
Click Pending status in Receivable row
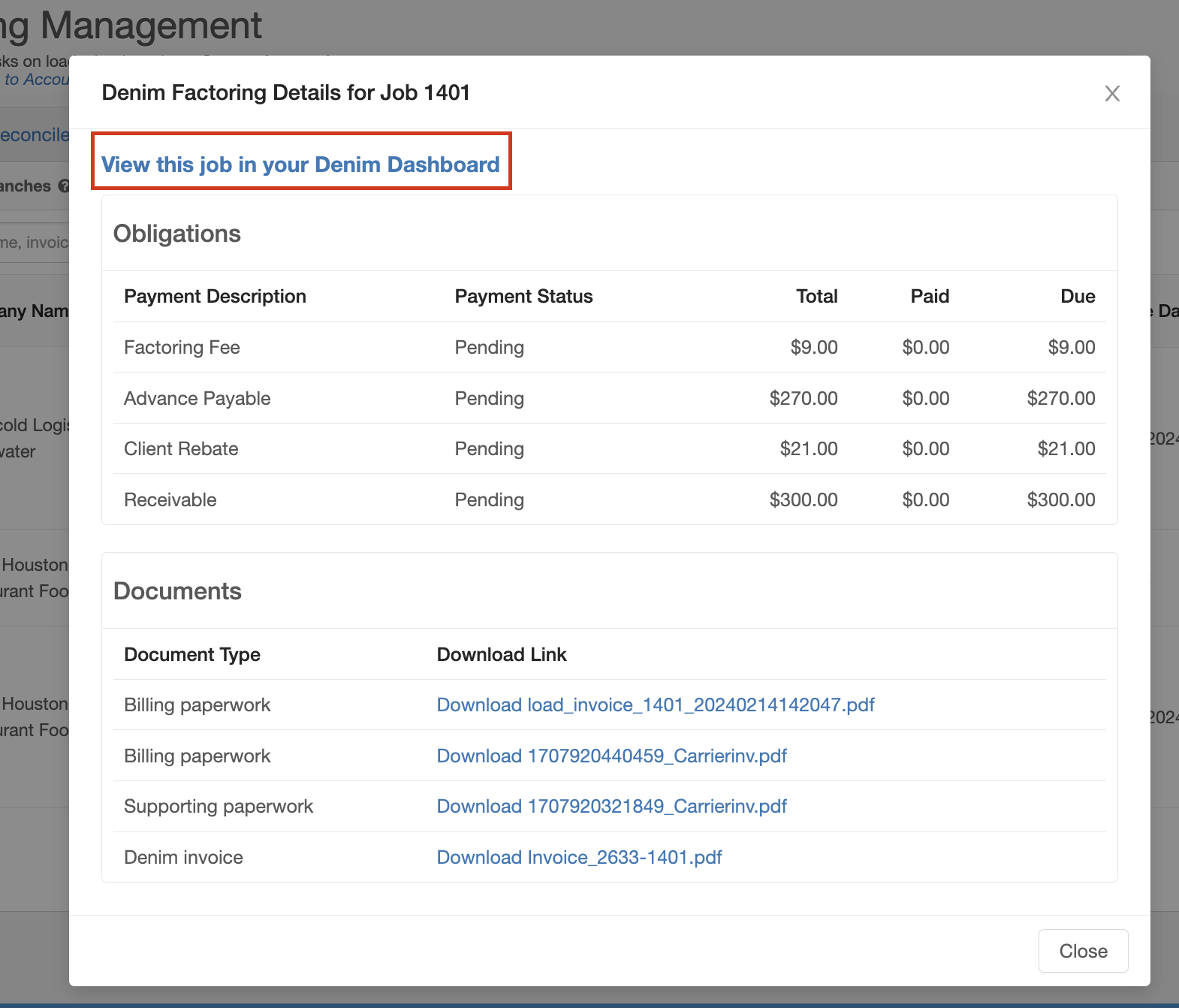pyautogui.click(x=490, y=499)
